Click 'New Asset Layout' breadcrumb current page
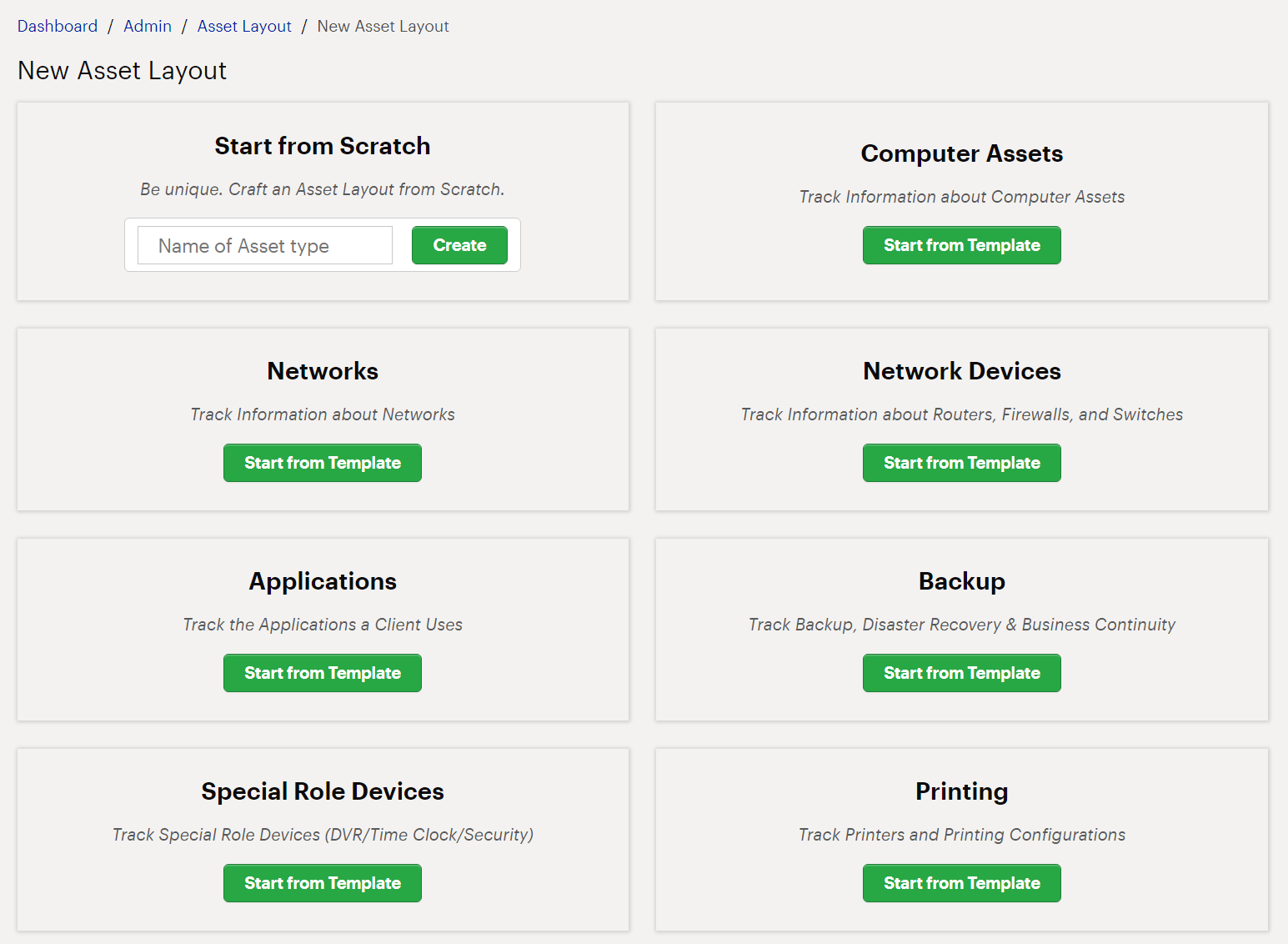1288x944 pixels. pos(383,26)
